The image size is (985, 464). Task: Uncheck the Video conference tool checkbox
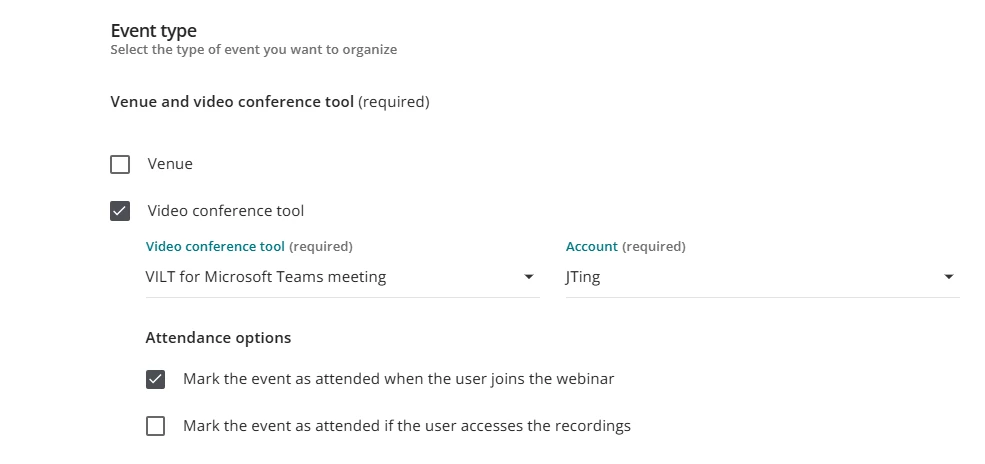[x=120, y=211]
